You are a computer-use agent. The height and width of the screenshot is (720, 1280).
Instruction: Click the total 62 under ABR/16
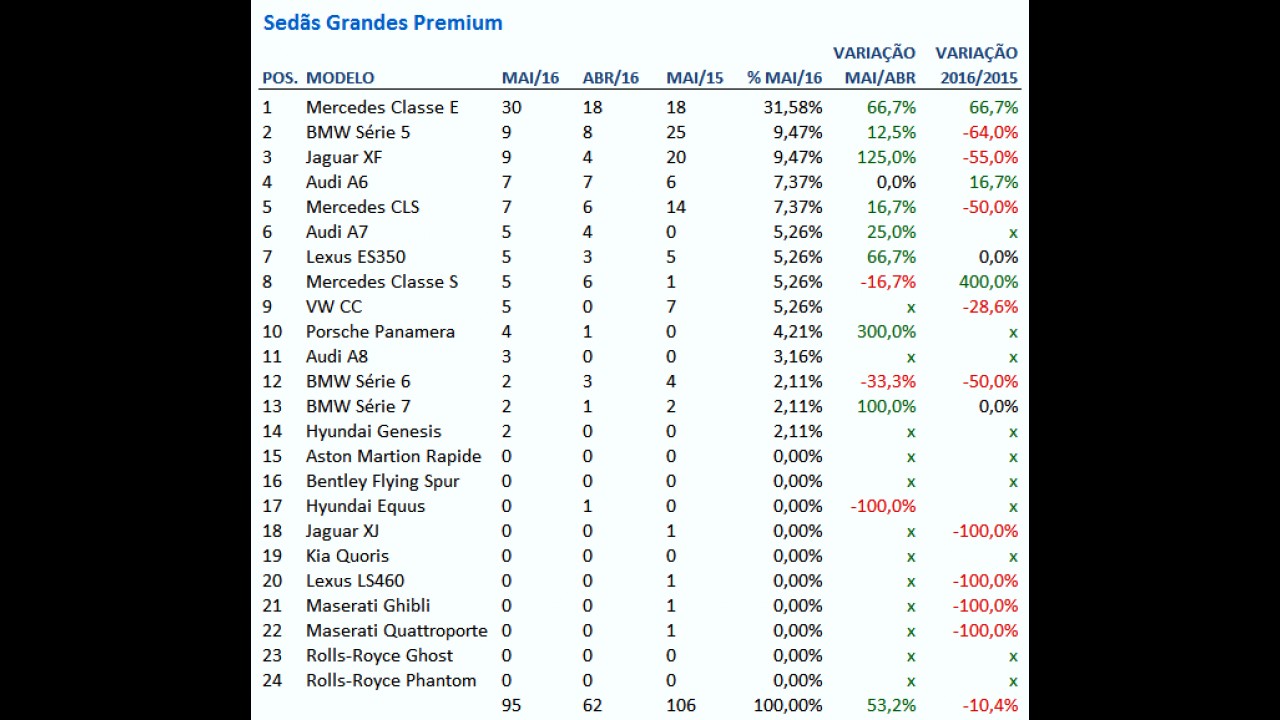(x=592, y=706)
